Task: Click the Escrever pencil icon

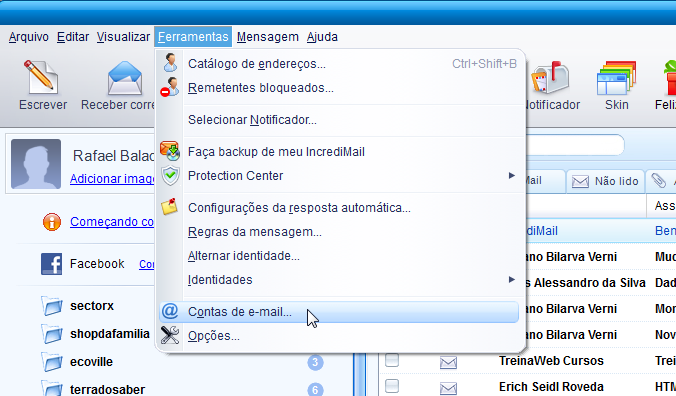Action: pos(41,77)
